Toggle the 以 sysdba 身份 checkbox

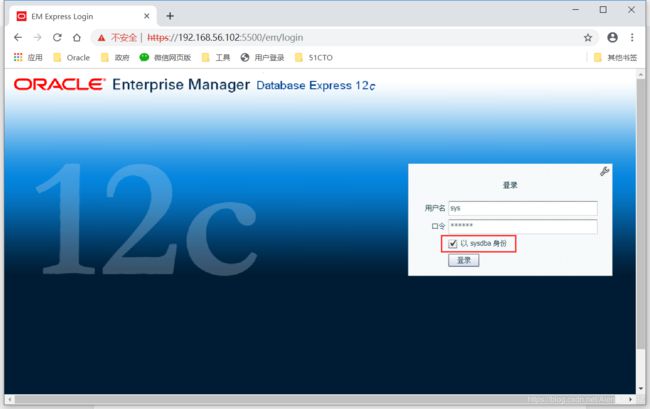point(453,244)
